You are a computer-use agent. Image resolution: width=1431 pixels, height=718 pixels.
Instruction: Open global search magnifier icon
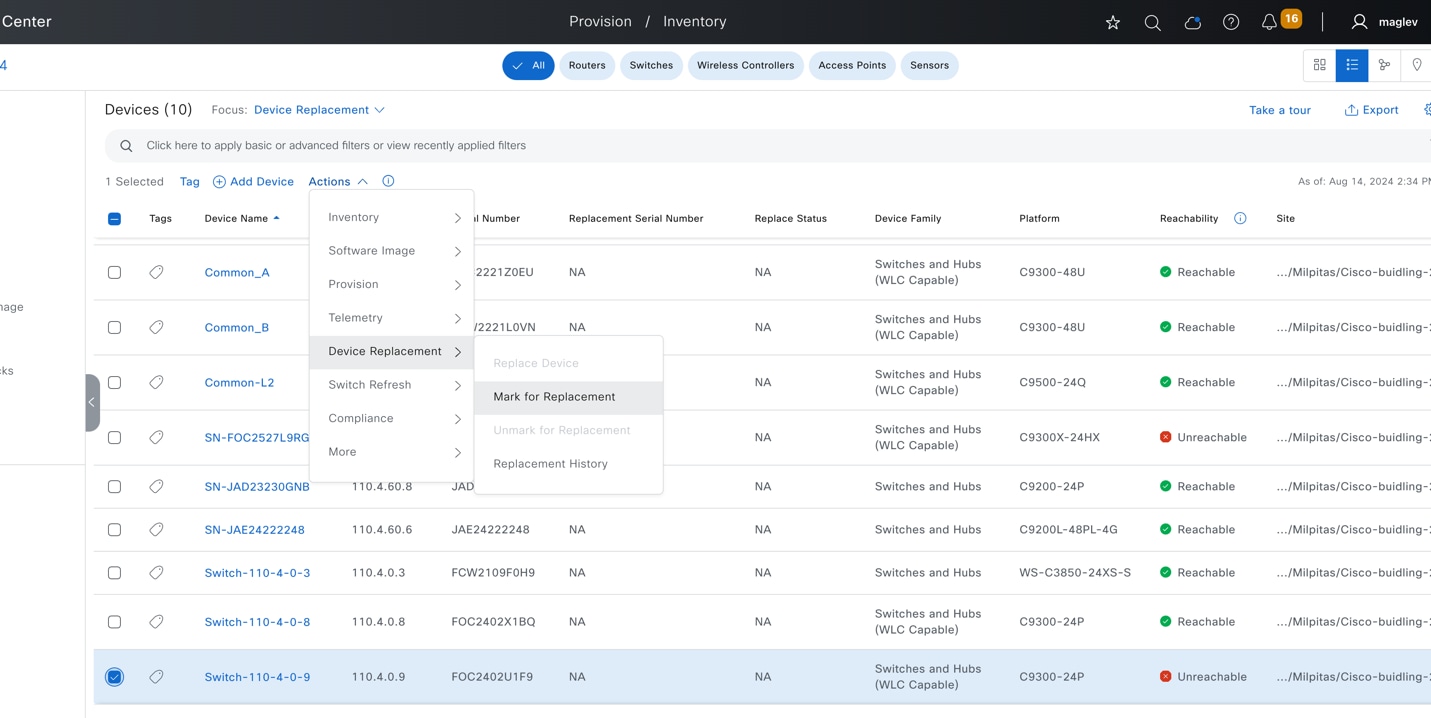1152,22
